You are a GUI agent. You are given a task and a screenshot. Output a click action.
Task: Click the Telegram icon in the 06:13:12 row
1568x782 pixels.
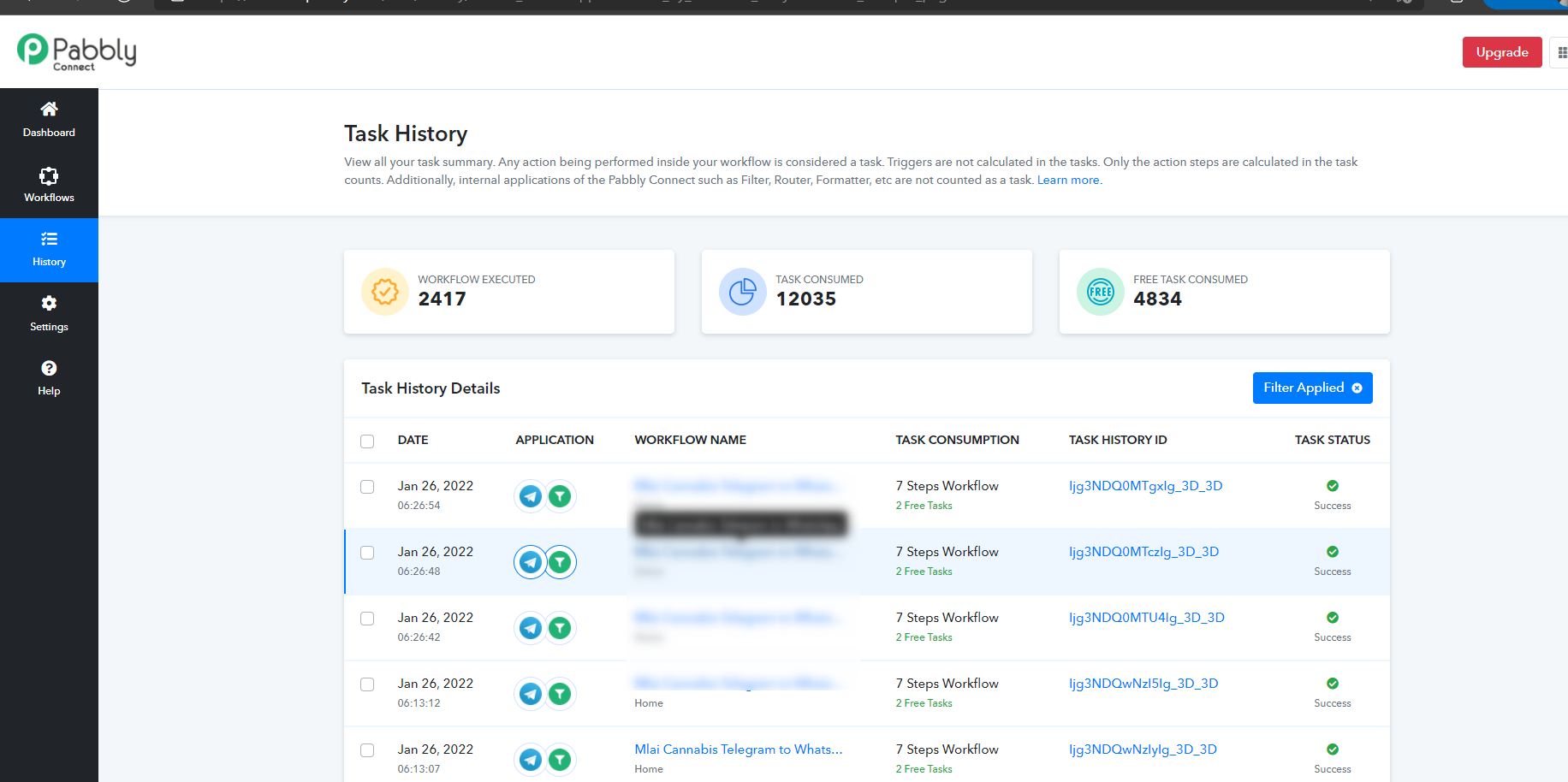(531, 694)
